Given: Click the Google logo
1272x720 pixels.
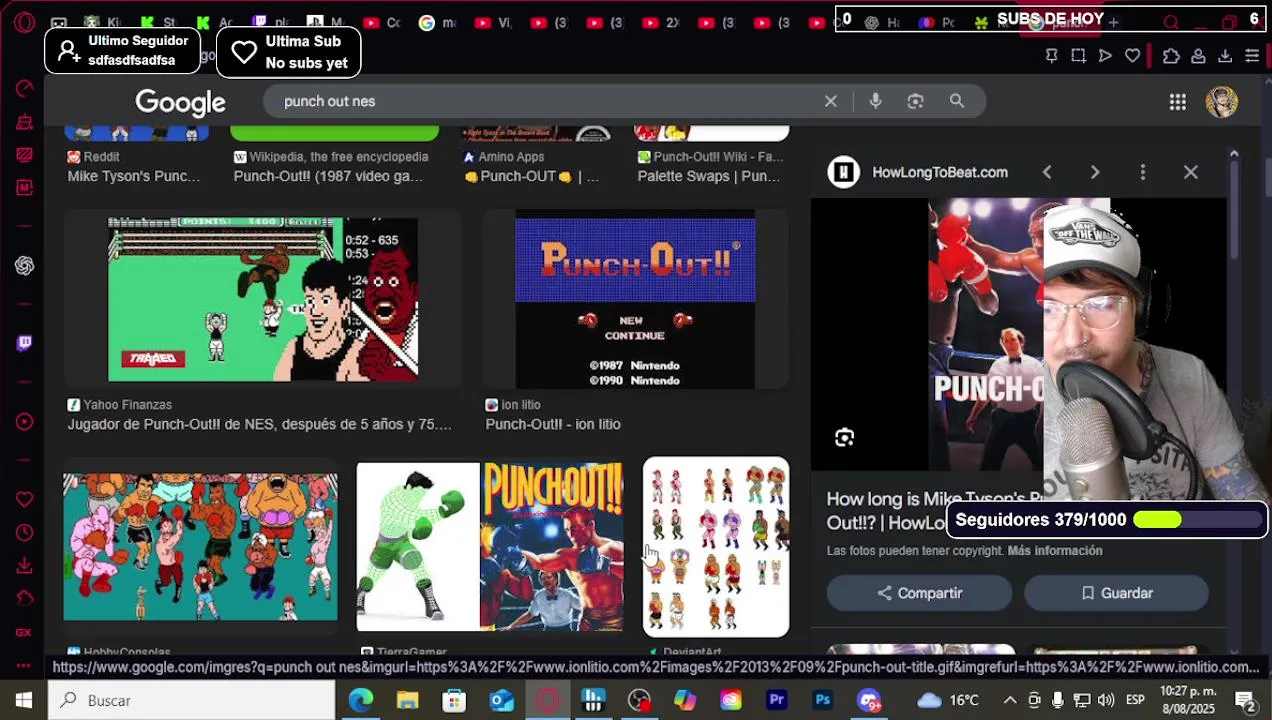Looking at the screenshot, I should [180, 102].
